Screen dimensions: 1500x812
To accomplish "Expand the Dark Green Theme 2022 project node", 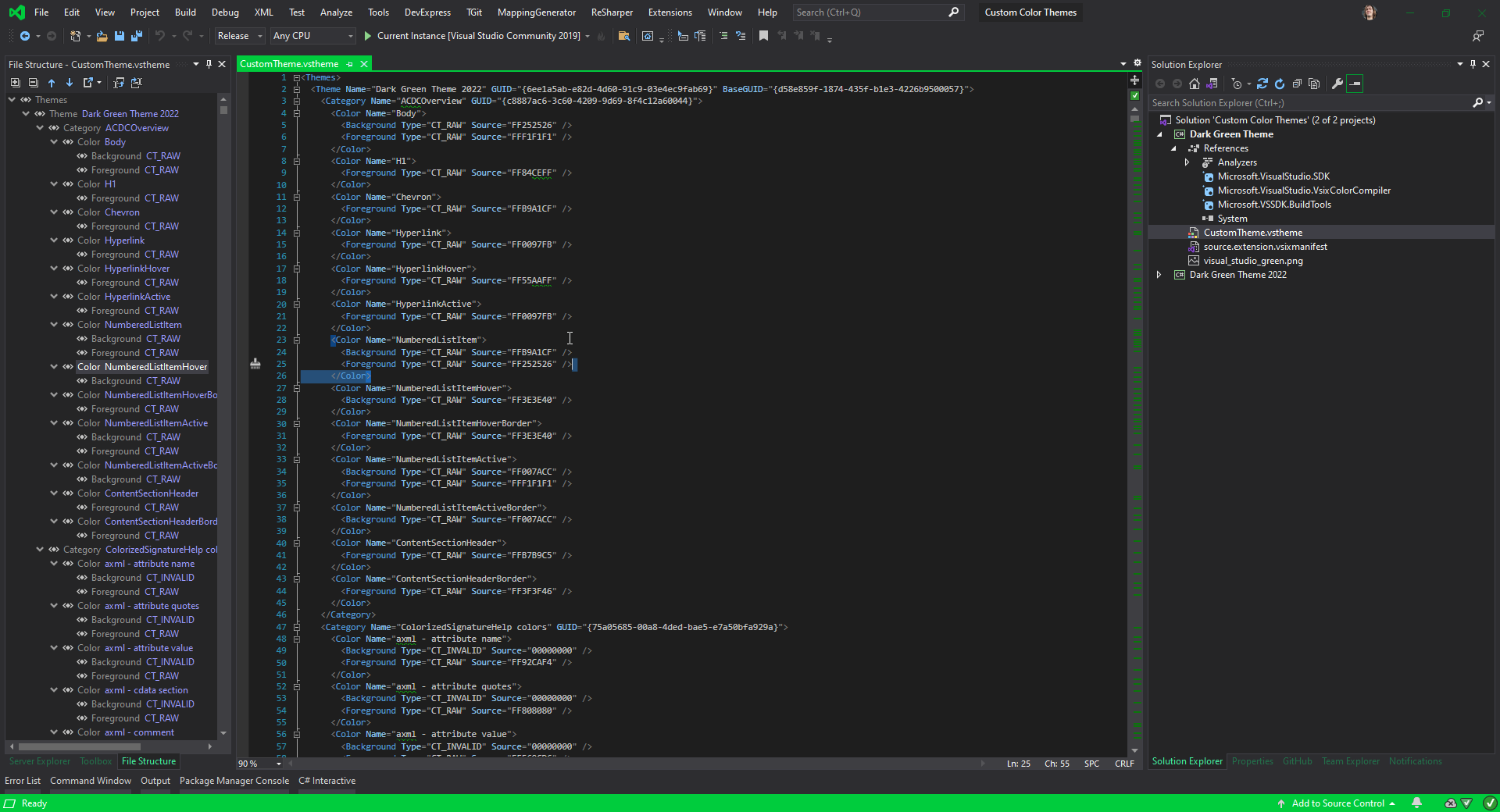I will tap(1159, 274).
